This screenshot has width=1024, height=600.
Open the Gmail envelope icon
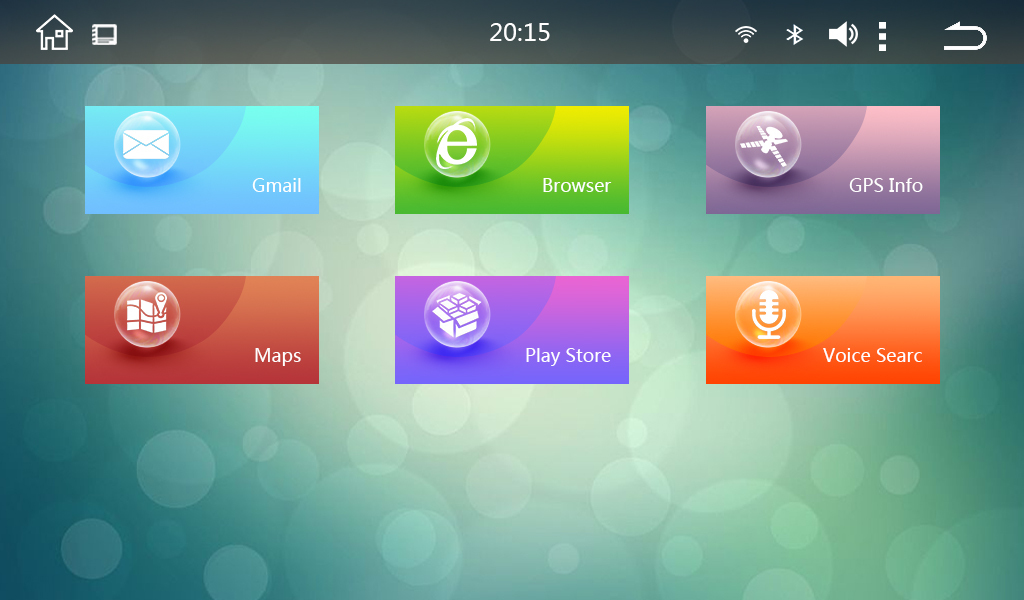pos(147,144)
